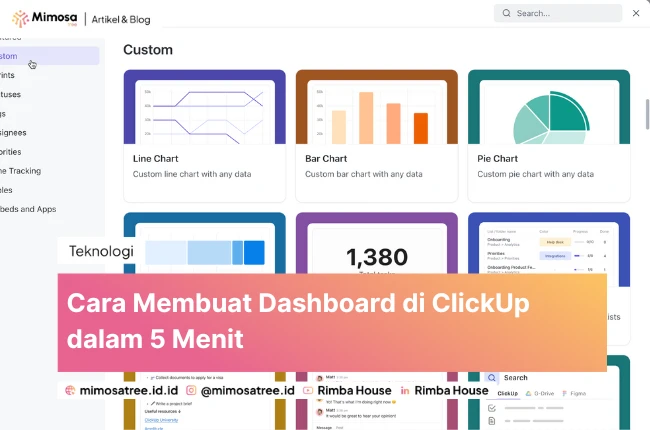Click the article title banner

[332, 322]
